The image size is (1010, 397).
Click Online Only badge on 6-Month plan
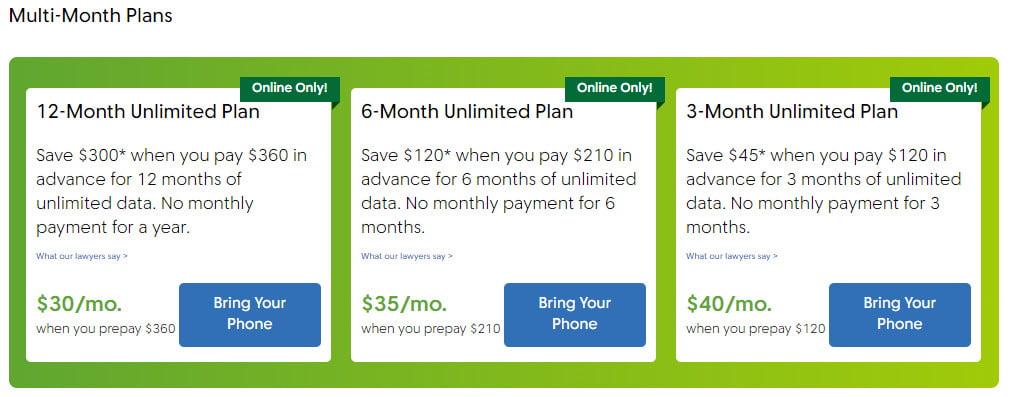[x=615, y=88]
